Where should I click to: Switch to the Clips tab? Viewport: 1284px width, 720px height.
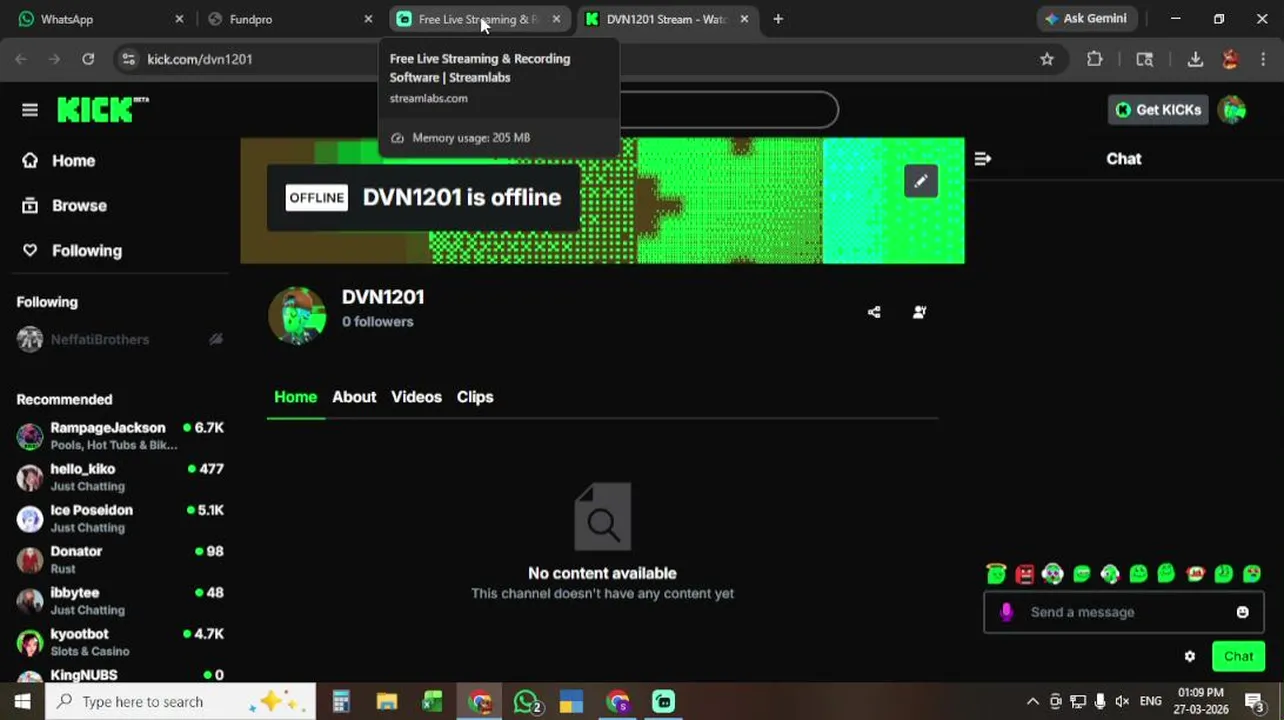click(475, 397)
